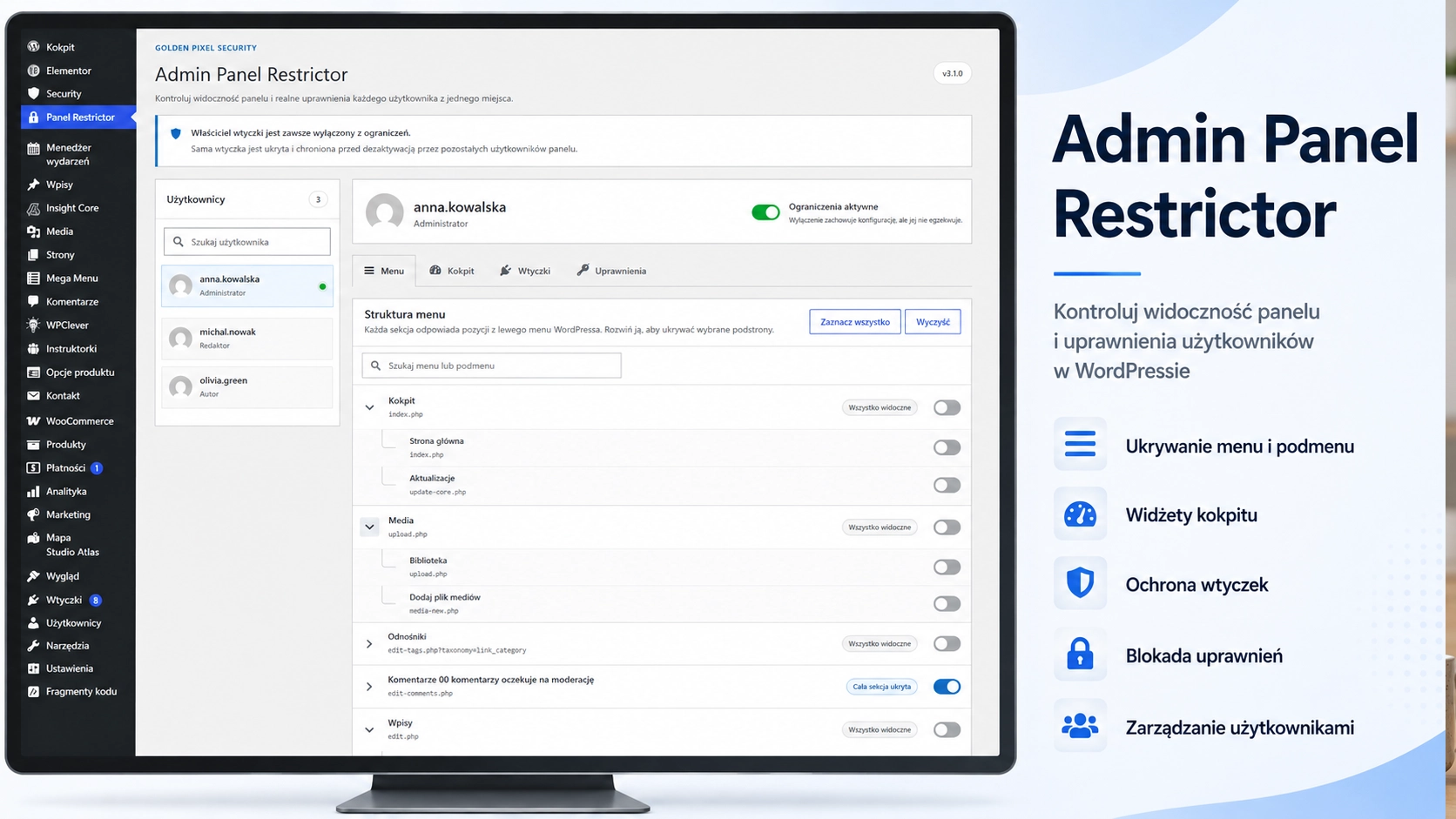
Task: Click the Szukaj użytkownika search field
Action: pyautogui.click(x=247, y=241)
